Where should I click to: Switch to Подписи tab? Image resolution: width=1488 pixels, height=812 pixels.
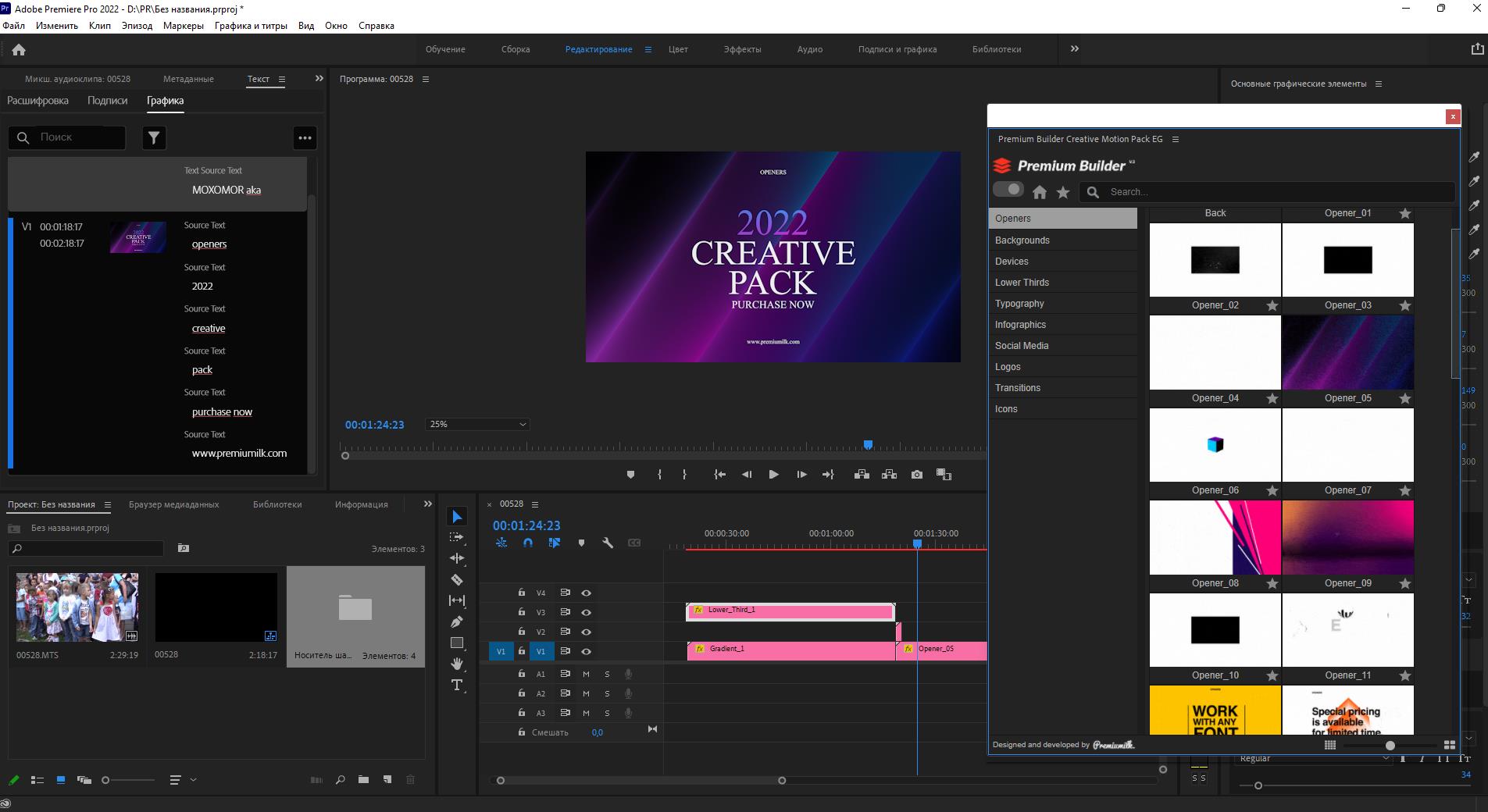pyautogui.click(x=107, y=101)
